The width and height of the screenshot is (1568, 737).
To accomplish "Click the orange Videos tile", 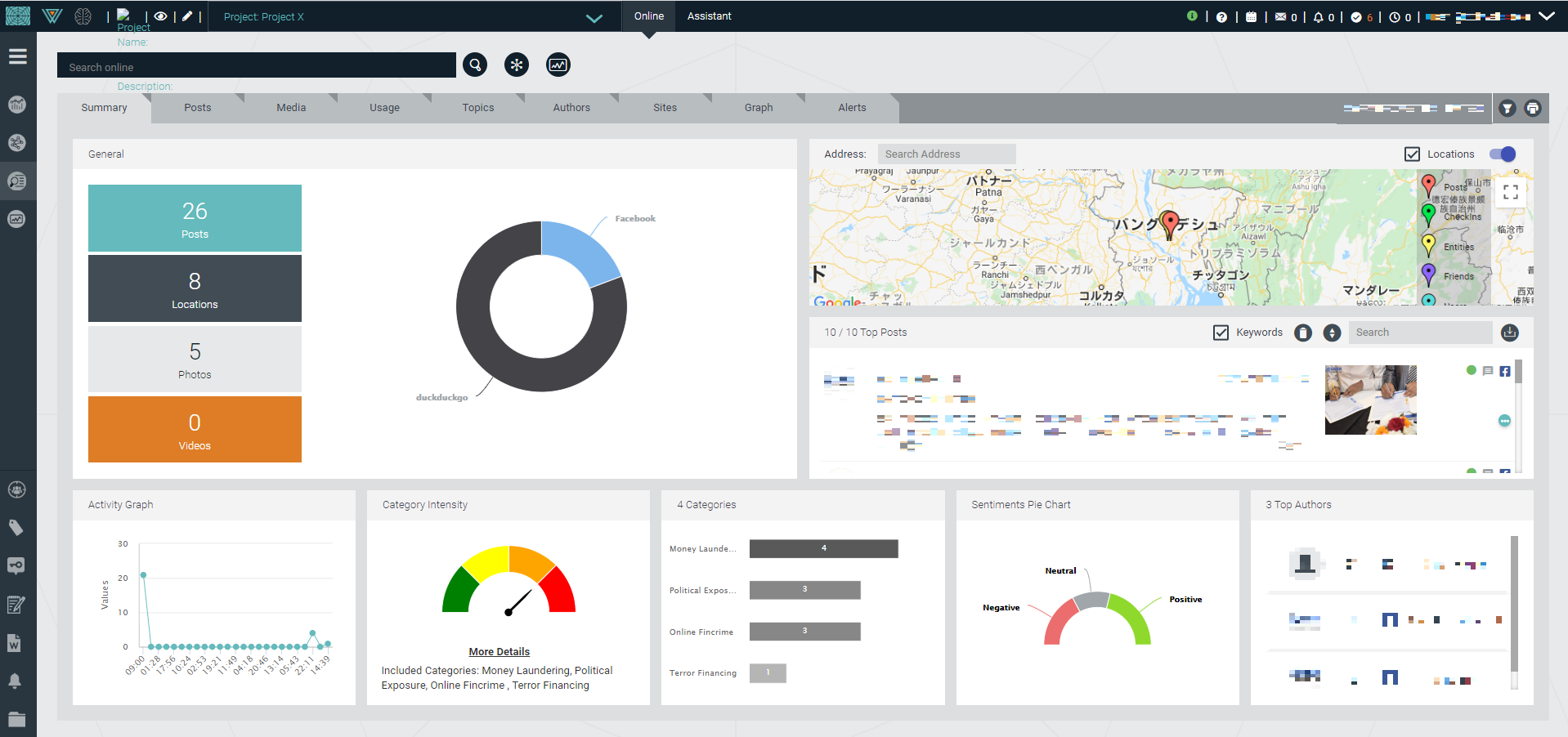I will pyautogui.click(x=195, y=430).
